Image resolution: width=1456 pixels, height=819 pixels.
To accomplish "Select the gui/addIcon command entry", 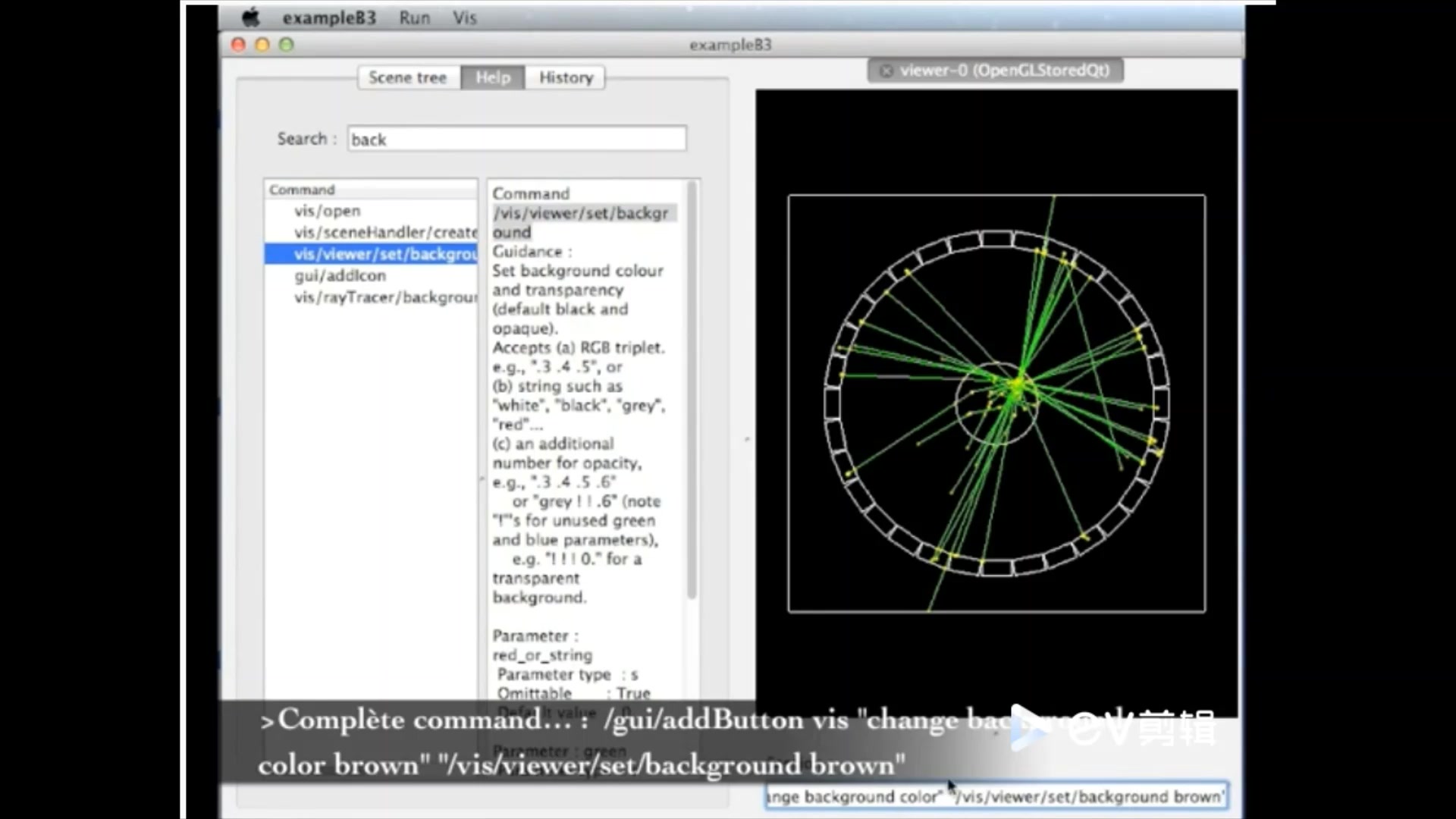I will click(x=340, y=275).
